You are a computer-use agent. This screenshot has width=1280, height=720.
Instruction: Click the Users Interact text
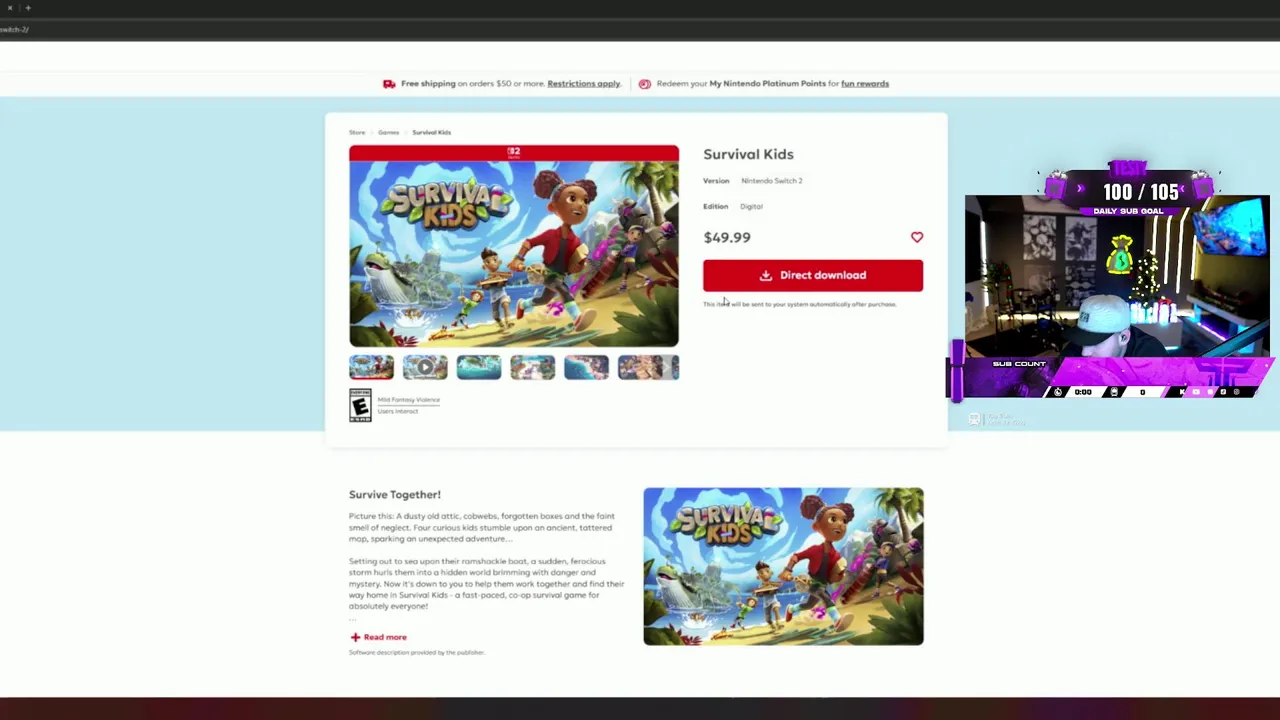click(398, 411)
